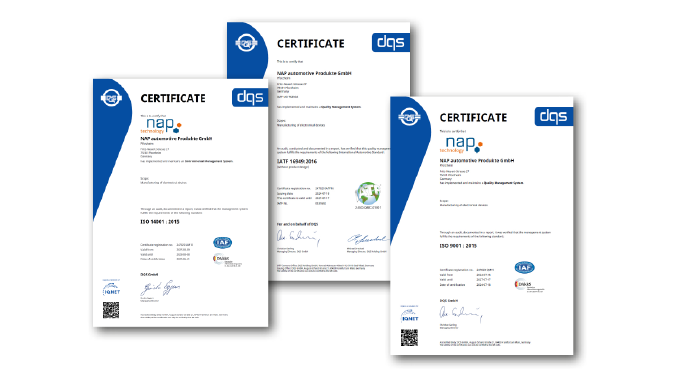Click the nap technology logo on ISO 9001 certificate
The image size is (675, 379).
pos(461,144)
